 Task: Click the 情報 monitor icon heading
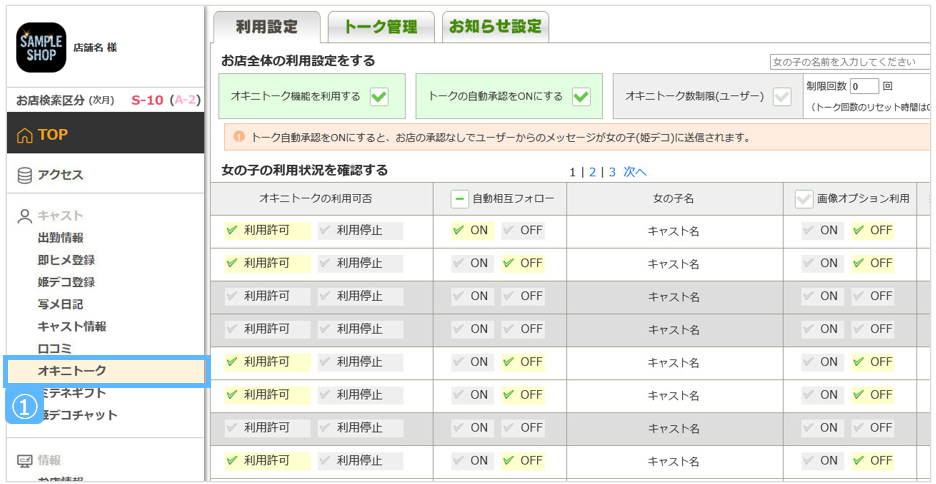click(x=26, y=461)
